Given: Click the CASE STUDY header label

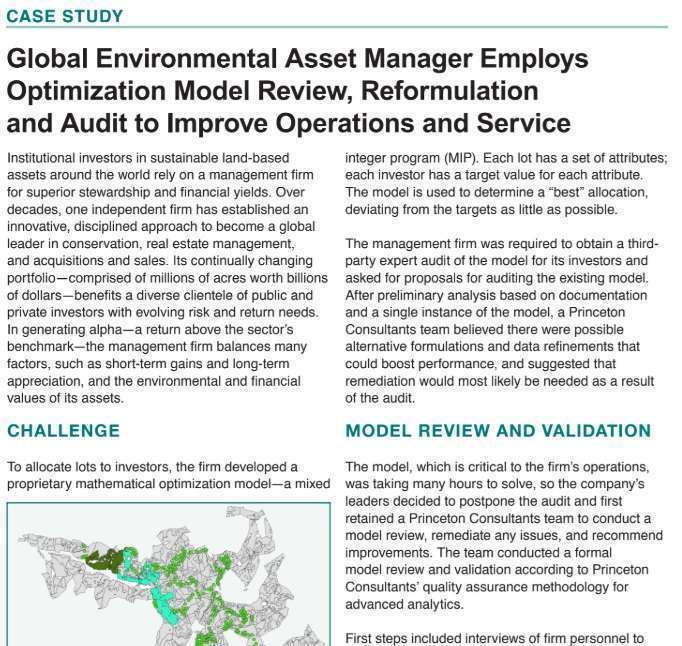Looking at the screenshot, I should coord(65,16).
